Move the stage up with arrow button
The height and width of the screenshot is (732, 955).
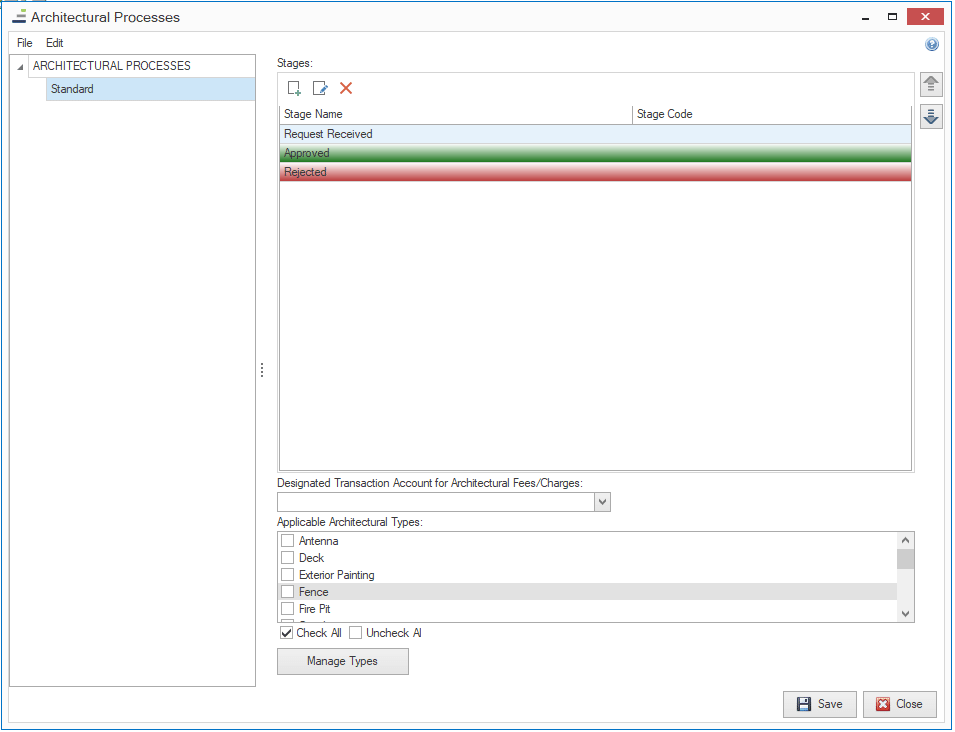click(x=931, y=84)
